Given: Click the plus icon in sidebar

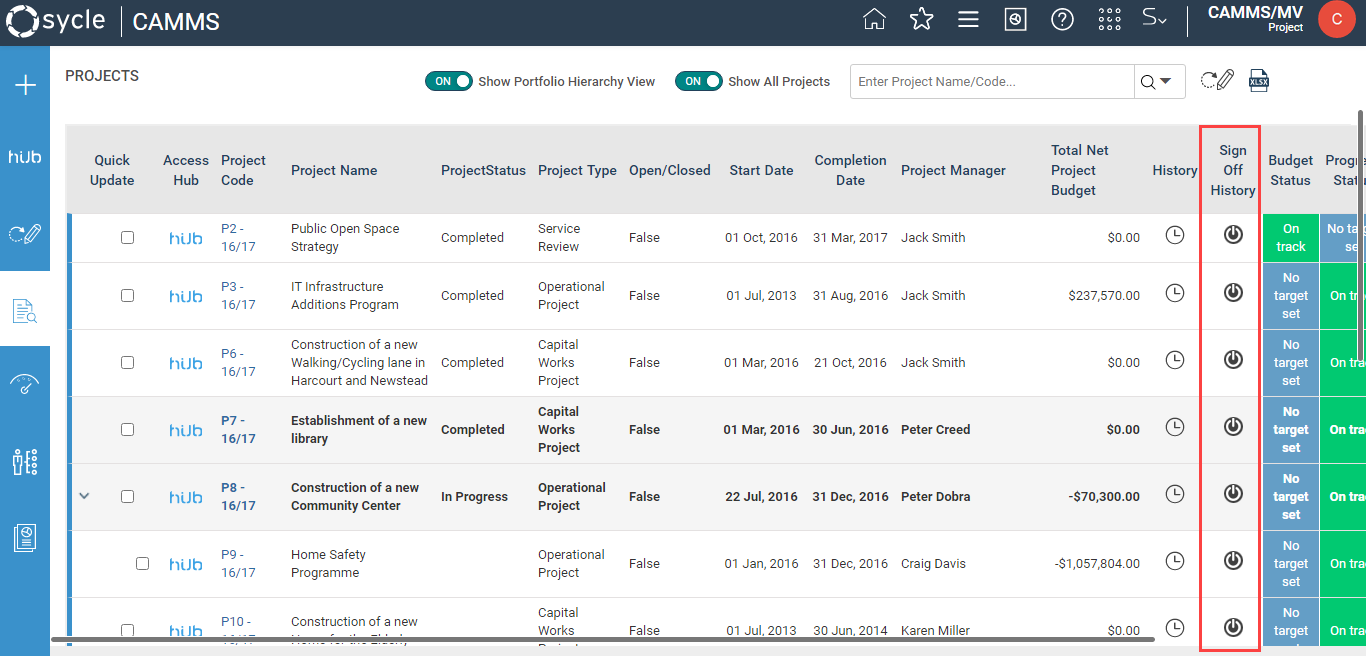Looking at the screenshot, I should (25, 85).
